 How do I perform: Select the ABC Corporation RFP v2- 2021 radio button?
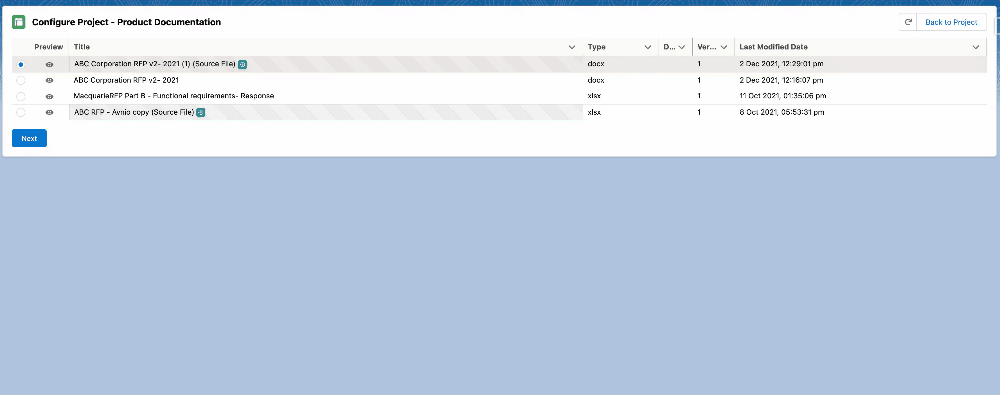click(21, 80)
